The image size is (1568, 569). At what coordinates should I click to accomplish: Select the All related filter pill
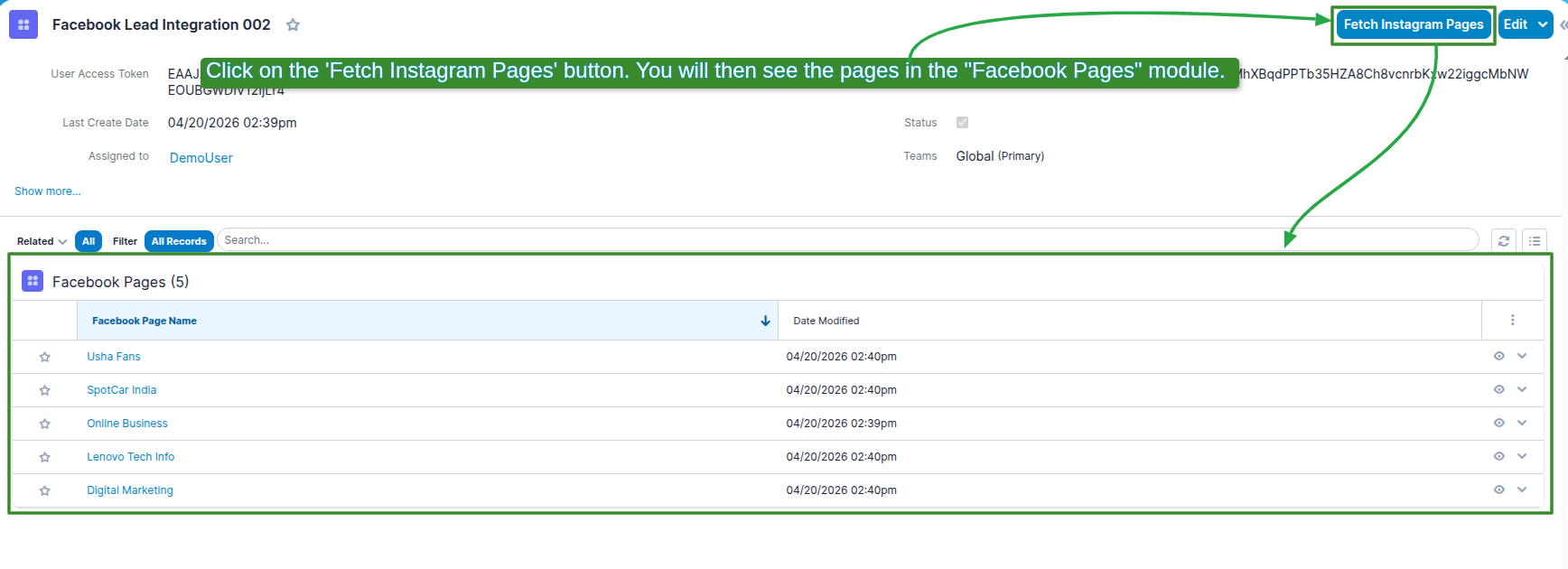pyautogui.click(x=89, y=241)
